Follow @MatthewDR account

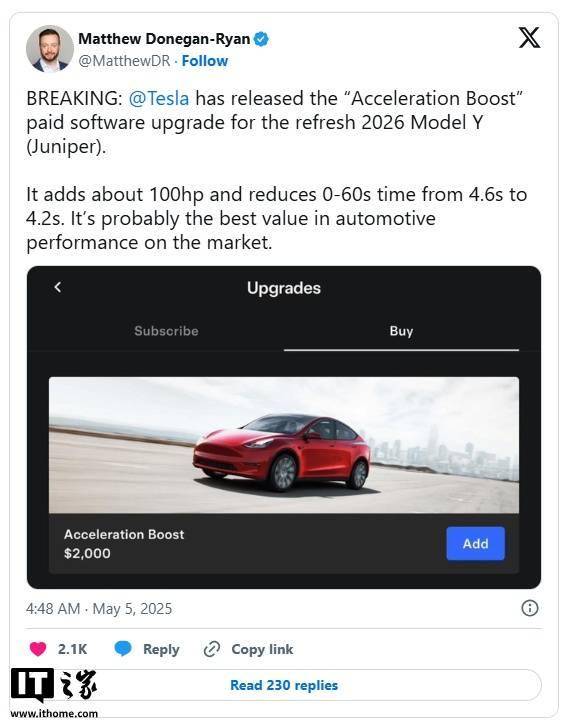pos(205,61)
